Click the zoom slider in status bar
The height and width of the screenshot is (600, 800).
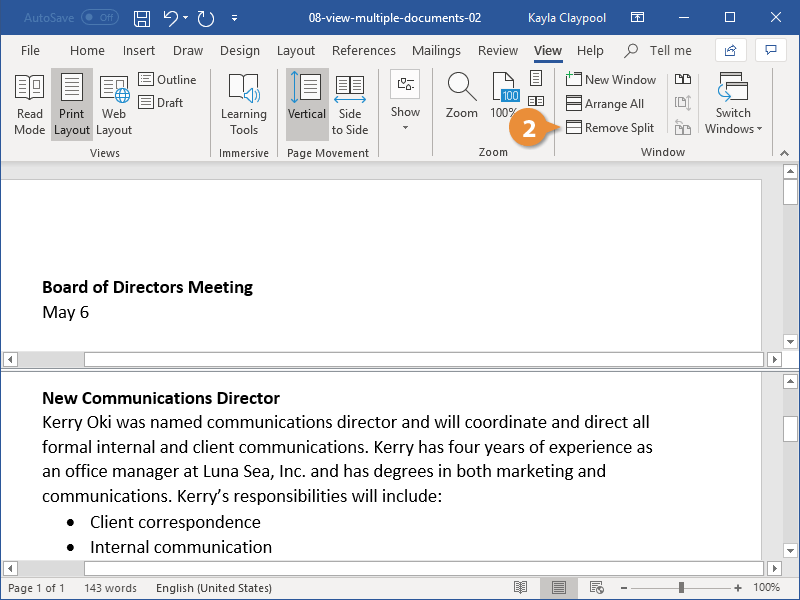click(680, 588)
